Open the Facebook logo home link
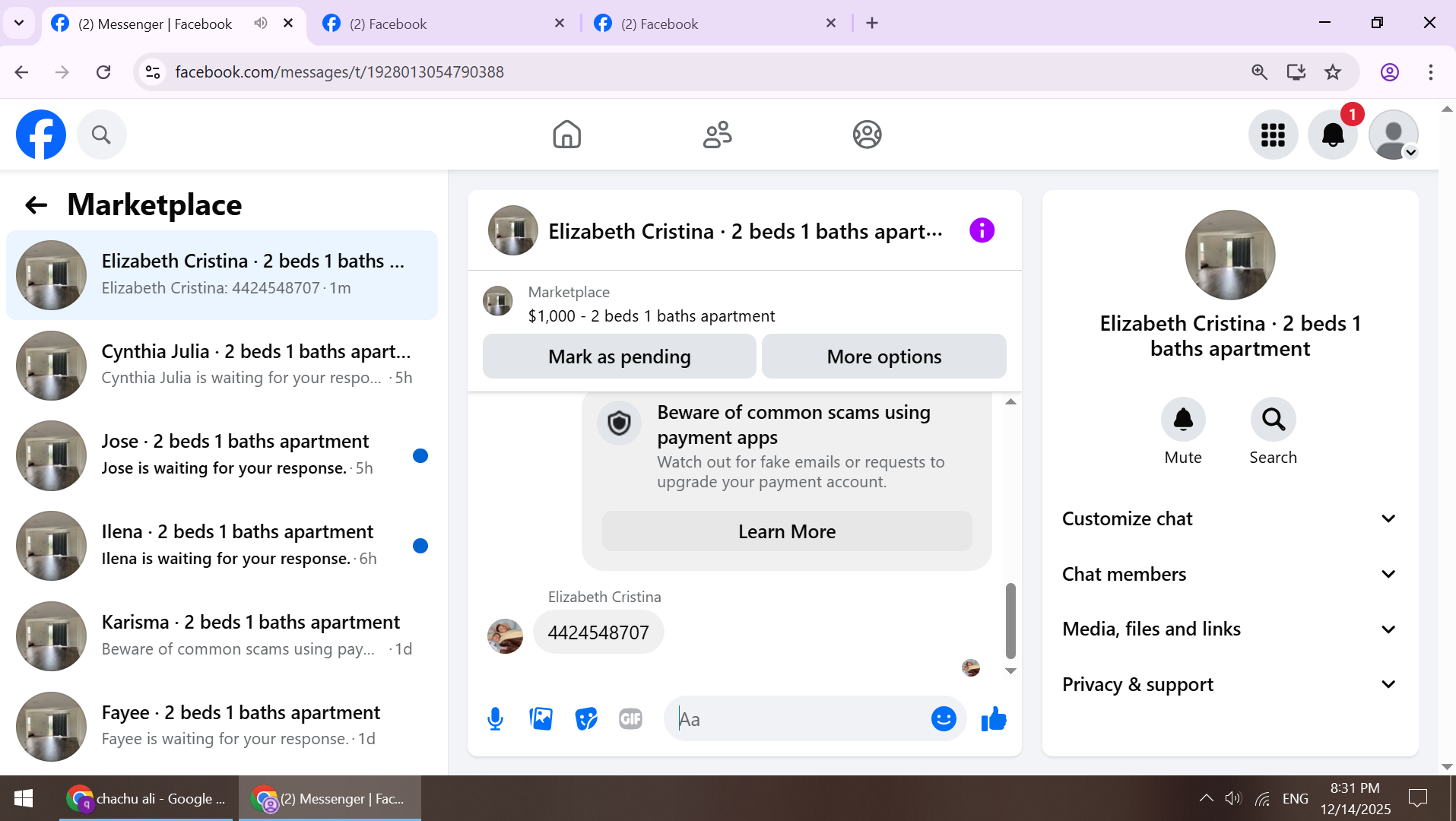This screenshot has width=1456, height=821. 41,135
